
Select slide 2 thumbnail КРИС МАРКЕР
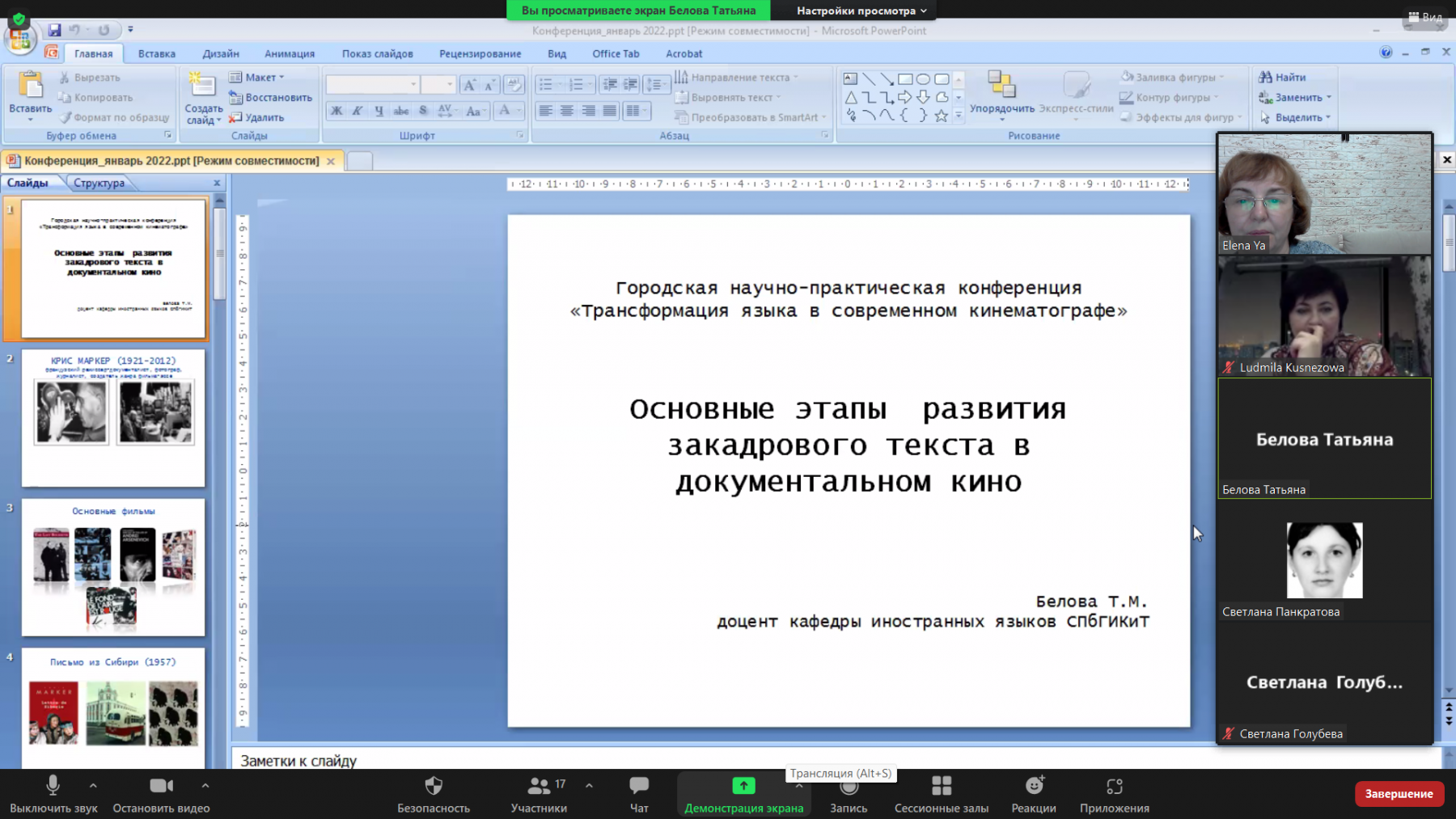[113, 418]
